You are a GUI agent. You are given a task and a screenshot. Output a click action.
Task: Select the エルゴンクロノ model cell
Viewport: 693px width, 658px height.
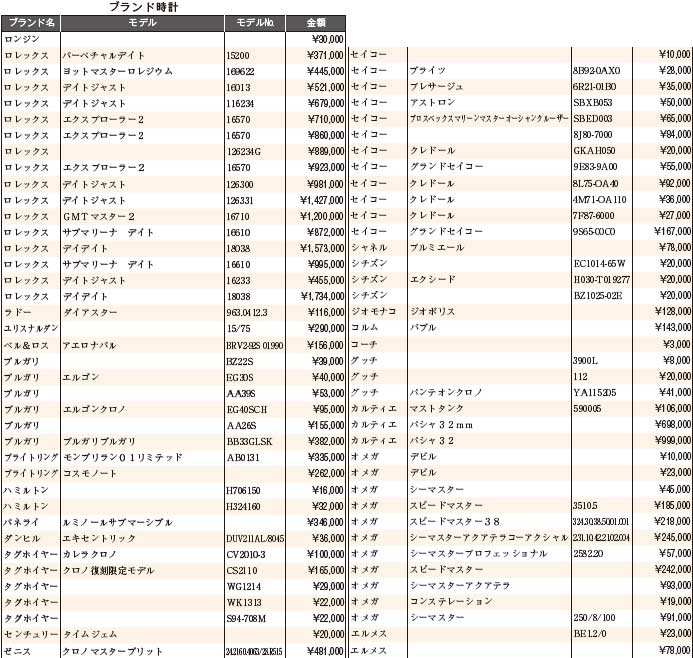[94, 409]
